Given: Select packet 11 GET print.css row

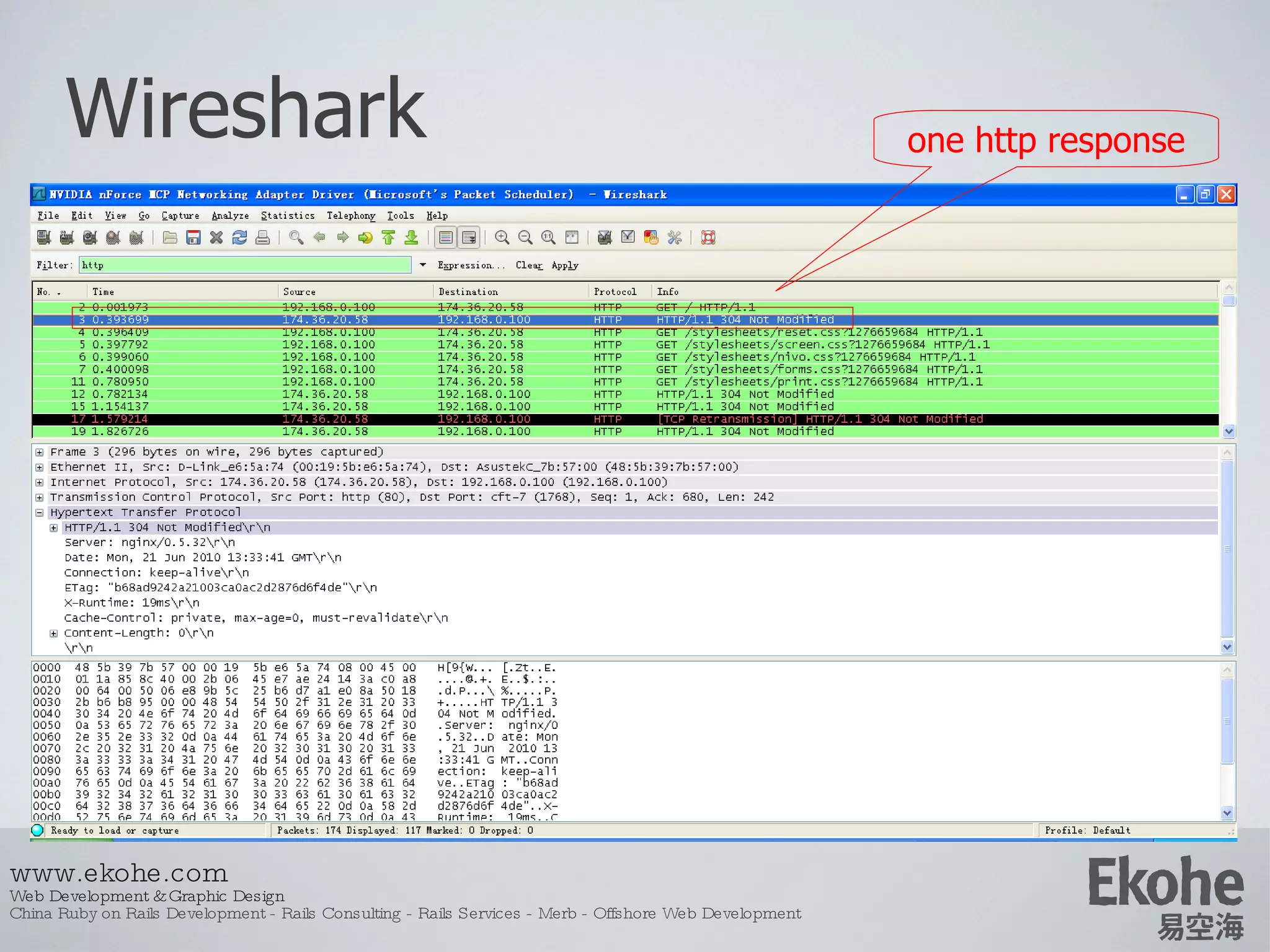Looking at the screenshot, I should pyautogui.click(x=625, y=382).
